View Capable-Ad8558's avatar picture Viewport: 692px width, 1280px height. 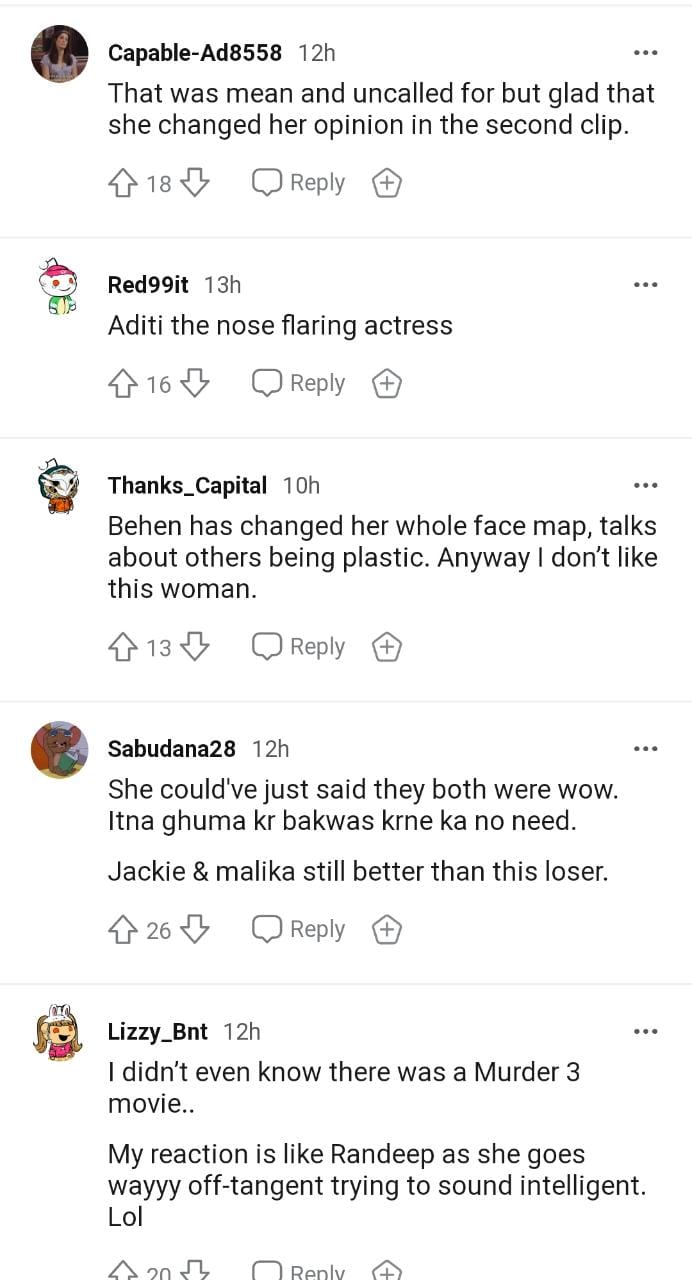[59, 54]
